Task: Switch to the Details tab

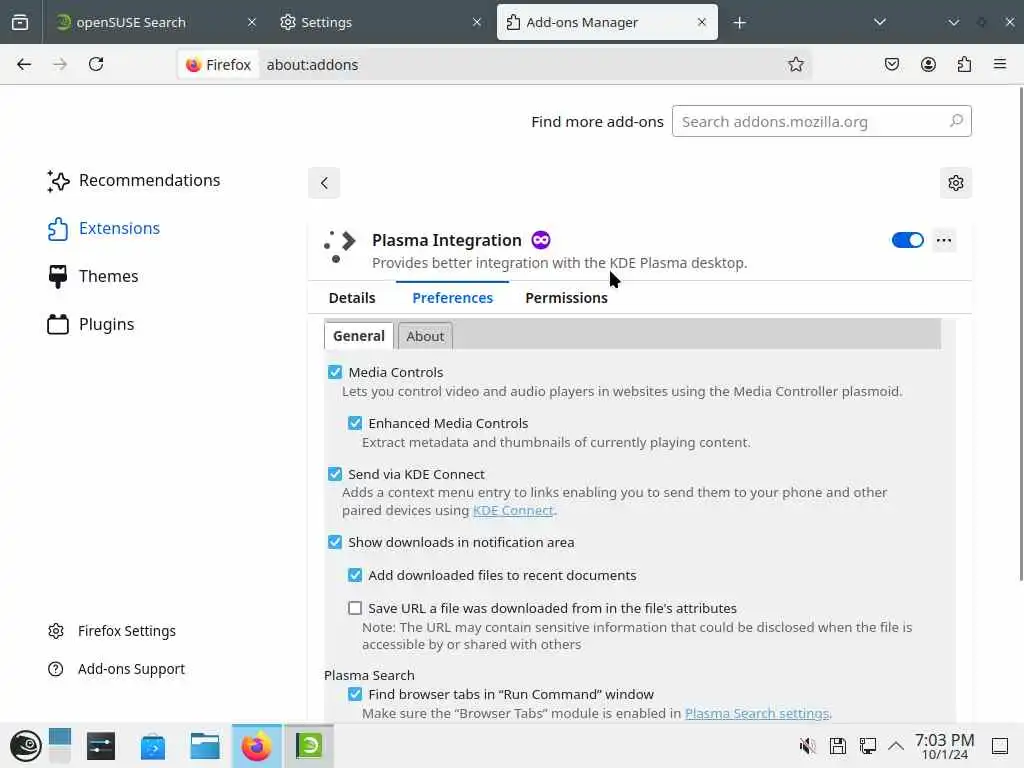Action: click(352, 298)
